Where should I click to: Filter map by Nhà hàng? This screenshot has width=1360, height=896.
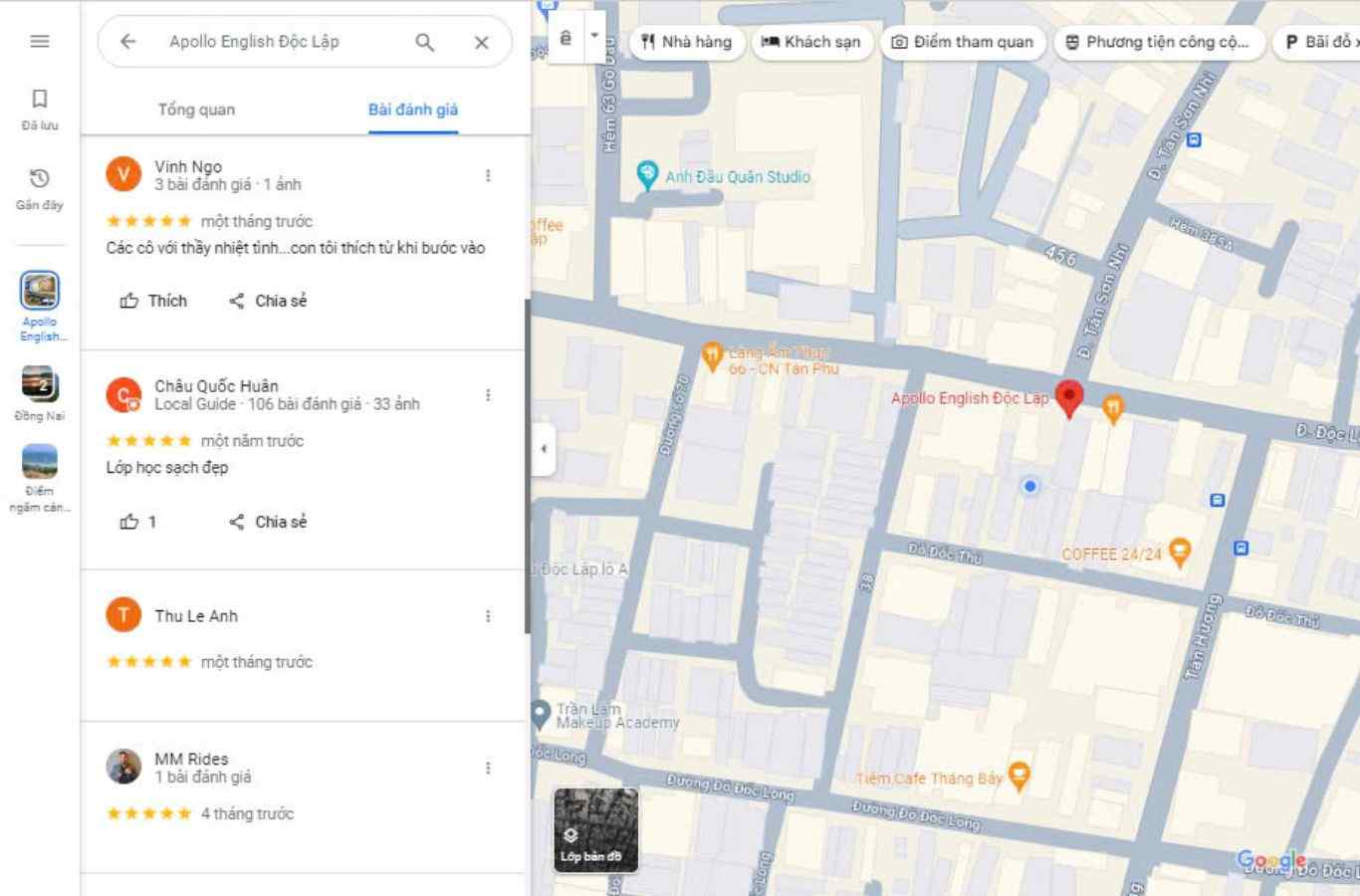tap(687, 42)
